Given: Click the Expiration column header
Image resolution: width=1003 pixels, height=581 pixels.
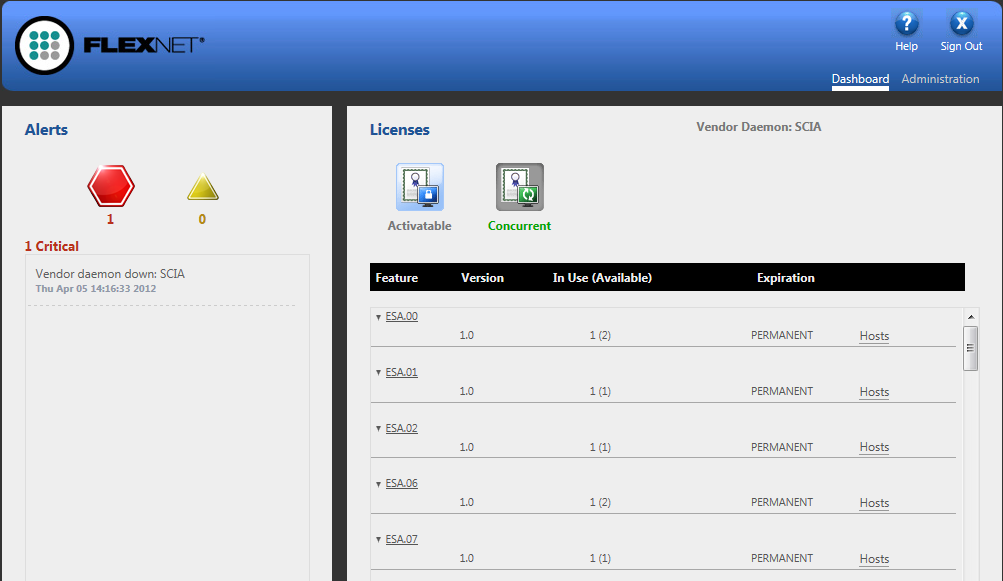Looking at the screenshot, I should pyautogui.click(x=786, y=278).
